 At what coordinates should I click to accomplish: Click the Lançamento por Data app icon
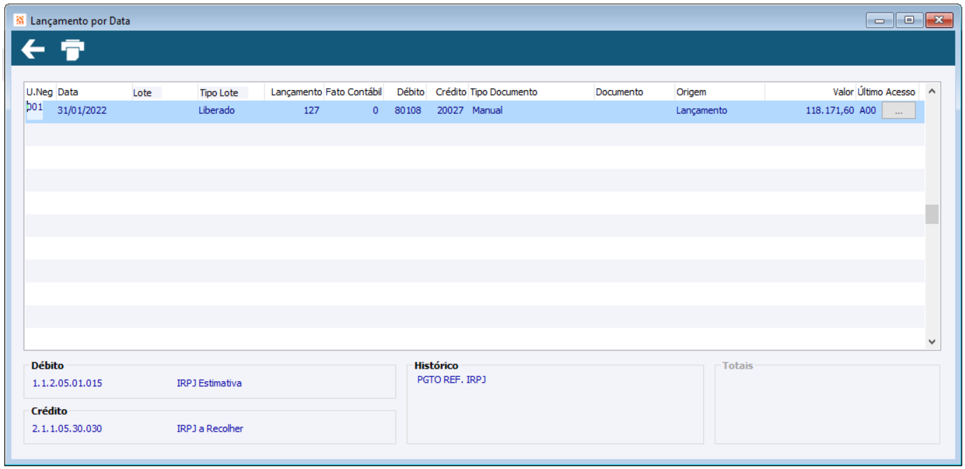coord(20,20)
